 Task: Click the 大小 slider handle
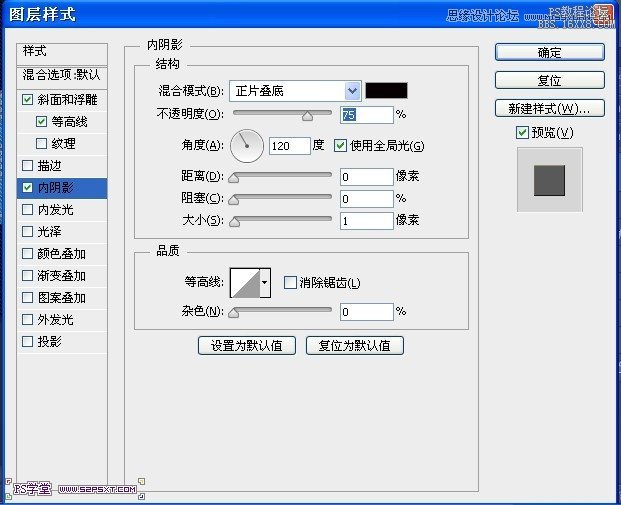click(x=234, y=222)
